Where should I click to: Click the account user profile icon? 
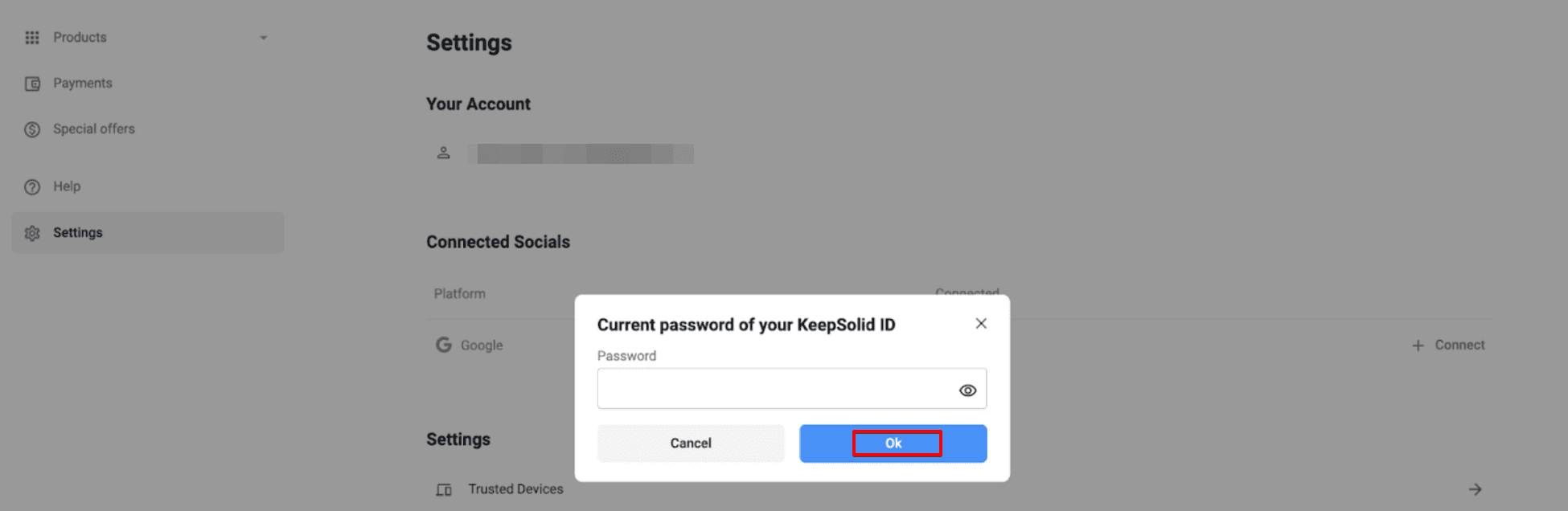(443, 153)
